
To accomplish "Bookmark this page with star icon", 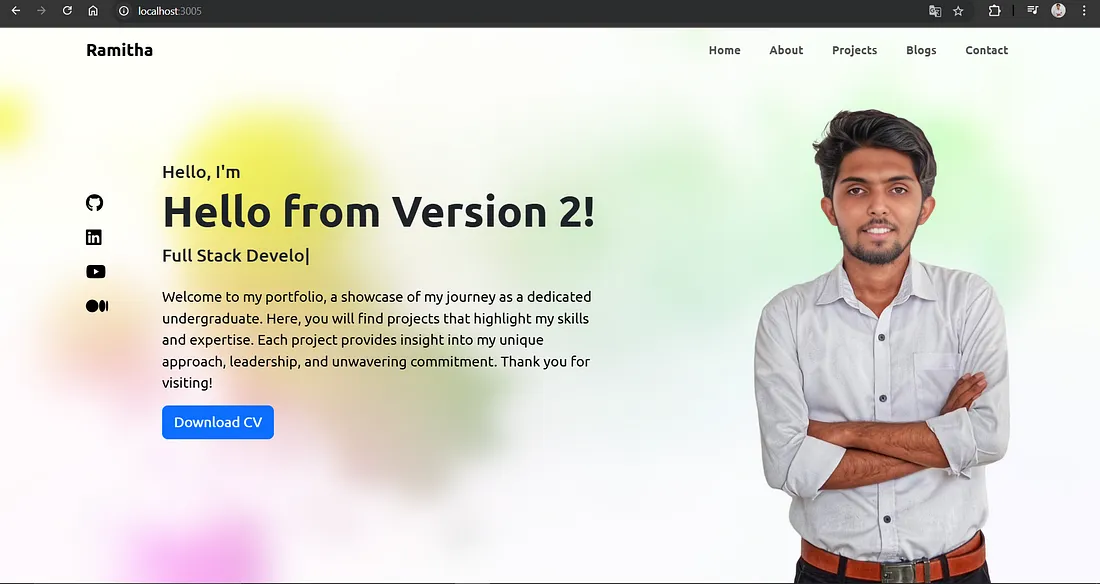I will pos(958,11).
